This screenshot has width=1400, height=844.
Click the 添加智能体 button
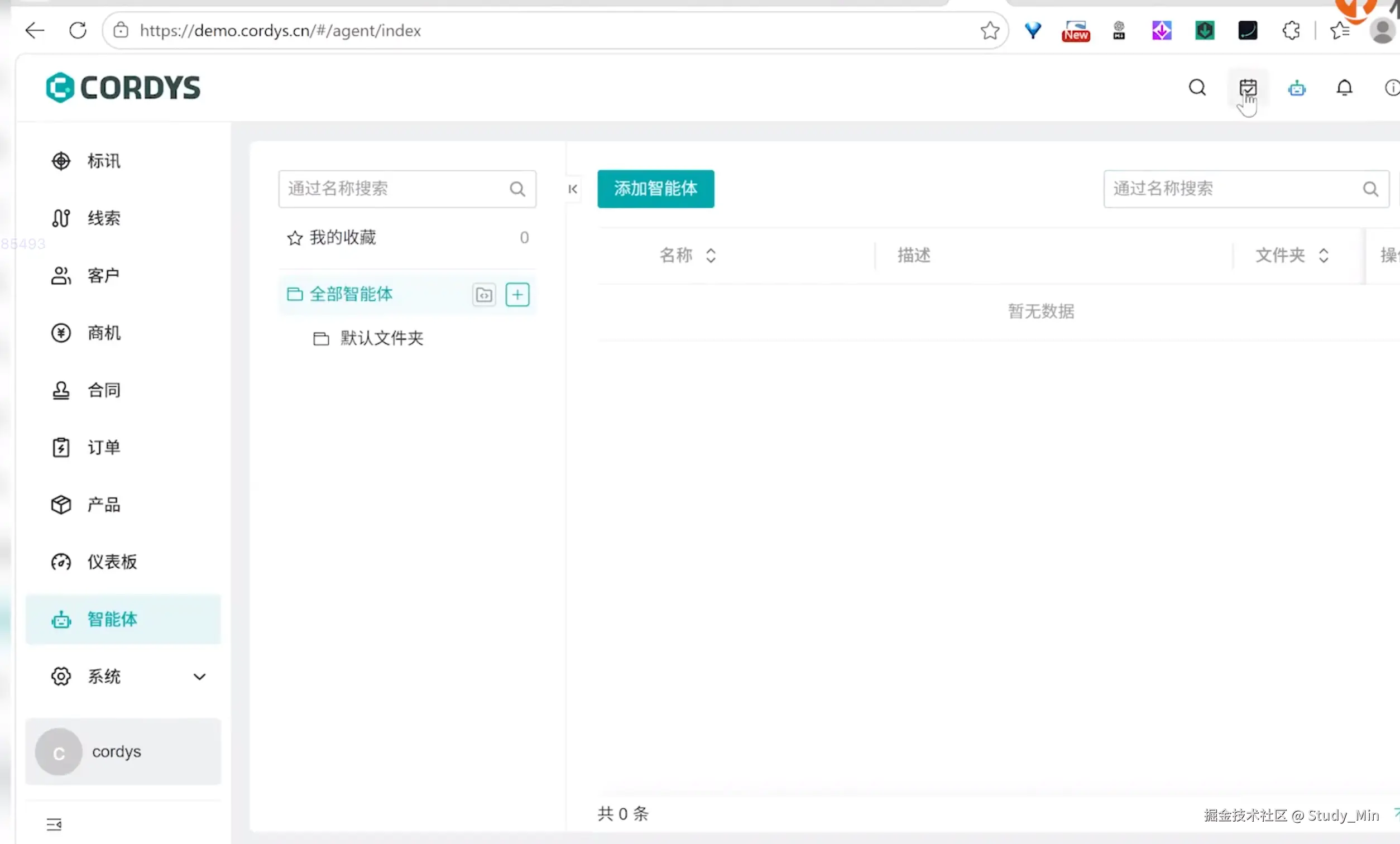click(656, 189)
